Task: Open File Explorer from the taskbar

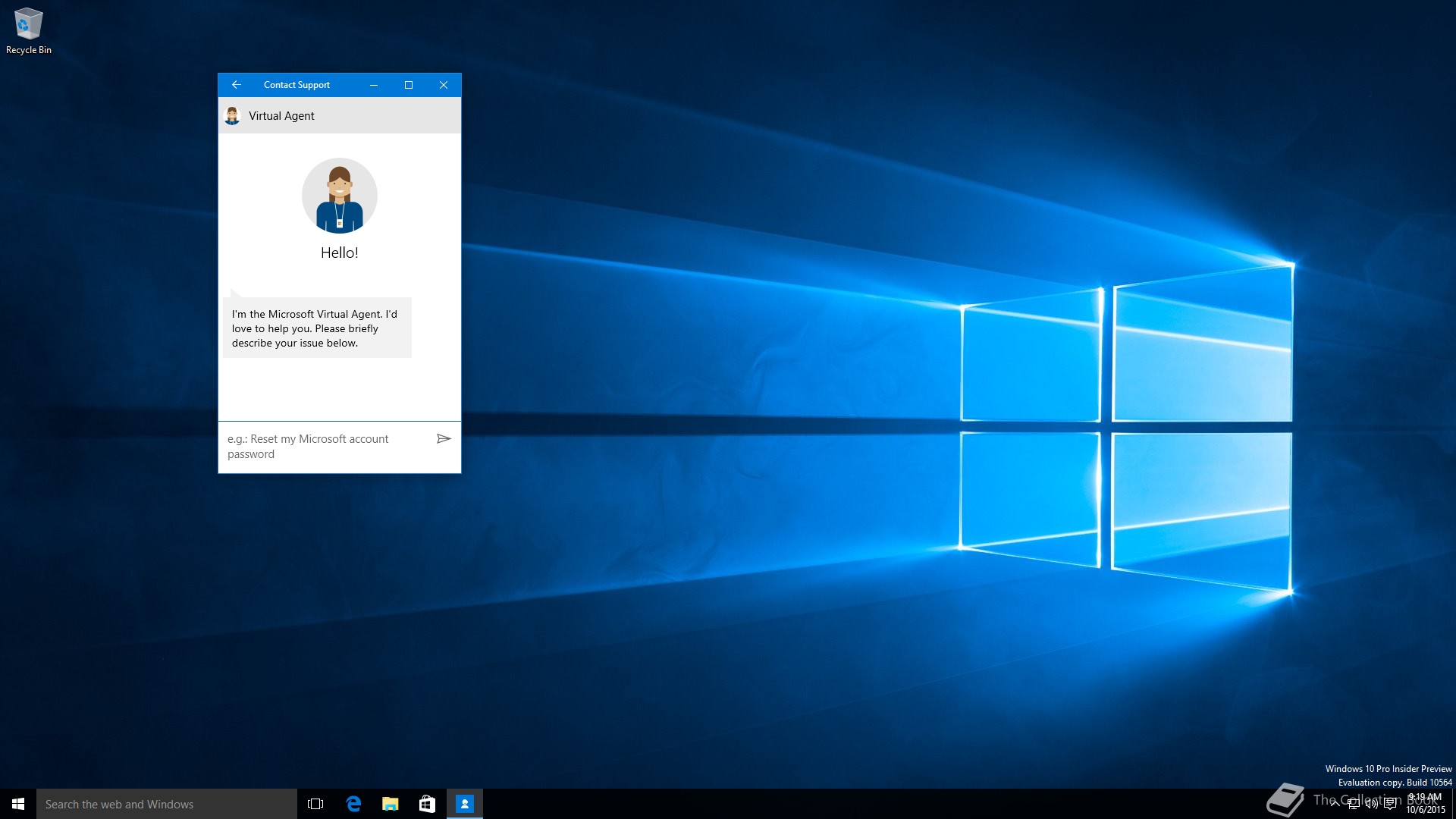Action: [391, 804]
